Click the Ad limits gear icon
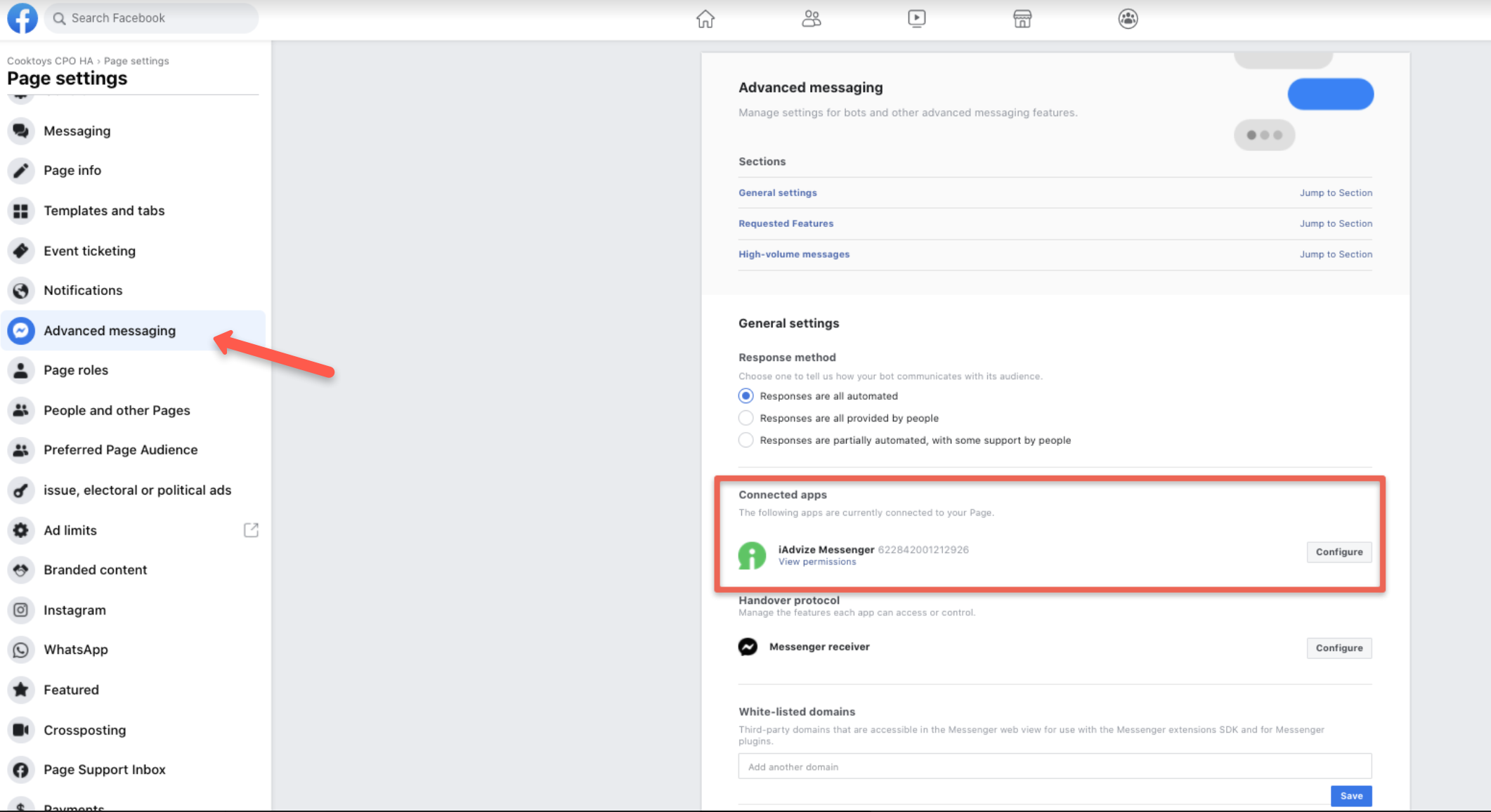 point(21,530)
